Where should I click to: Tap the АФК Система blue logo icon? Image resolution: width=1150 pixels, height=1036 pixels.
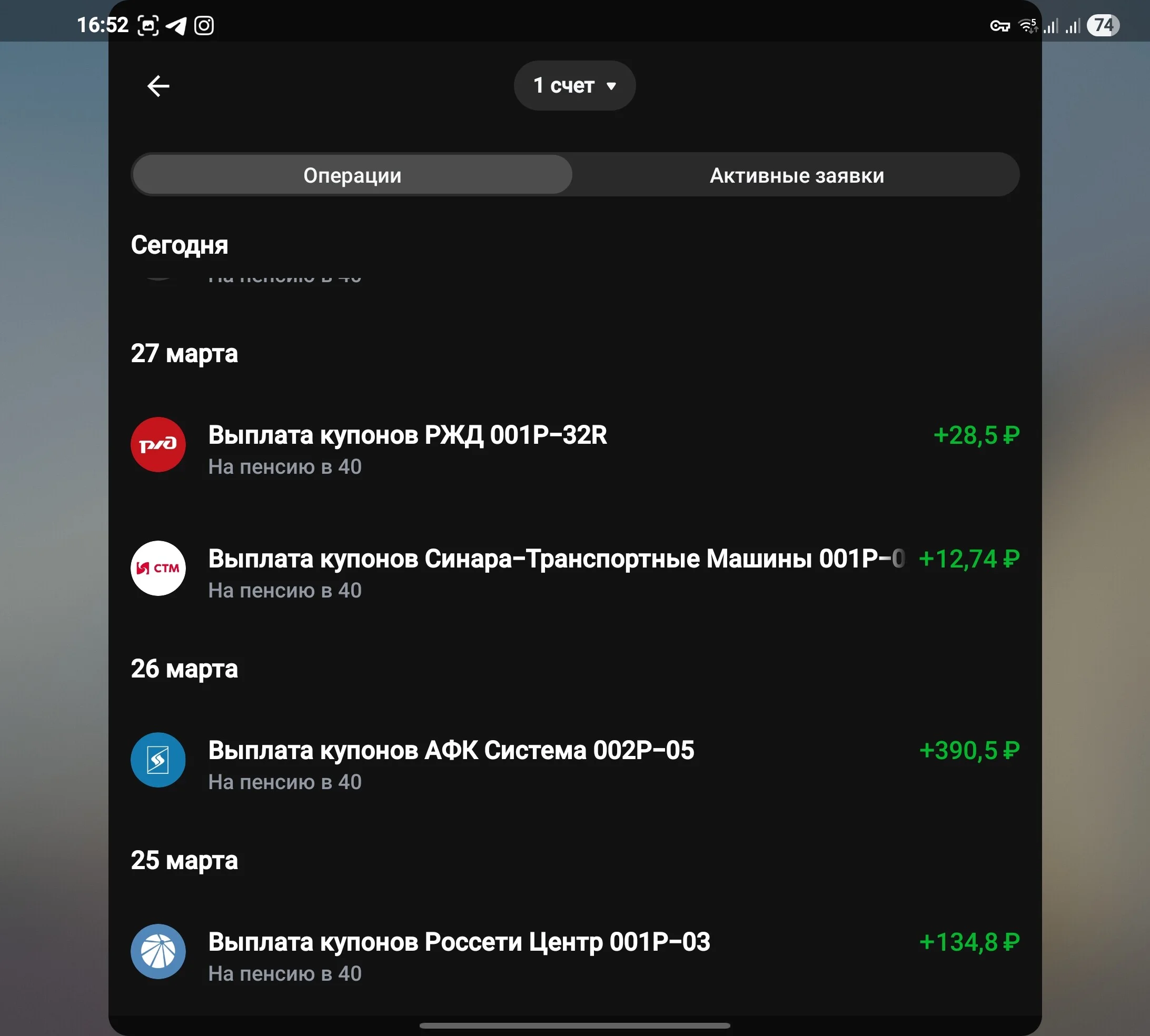(158, 759)
